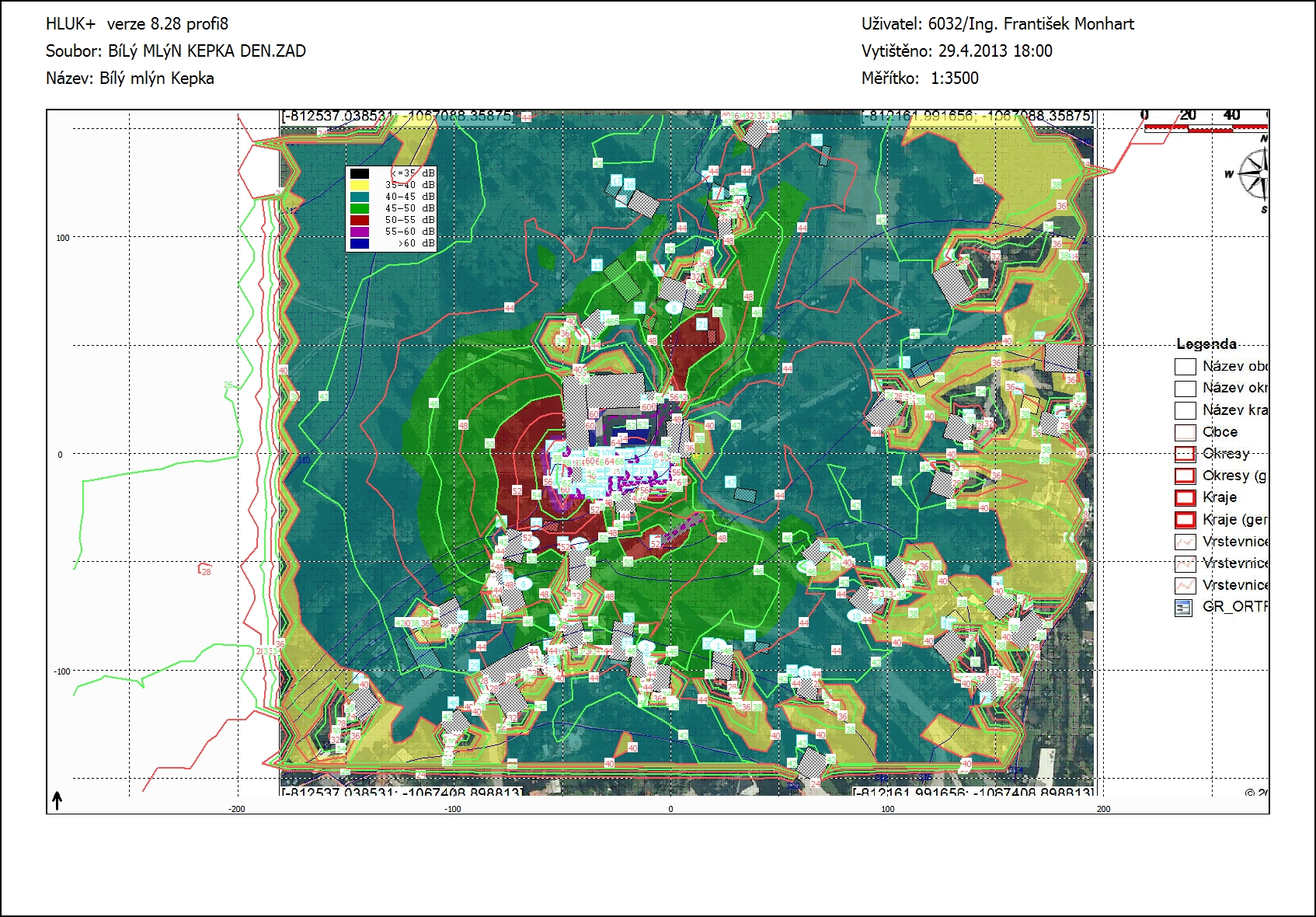Image resolution: width=1316 pixels, height=917 pixels.
Task: Click the Název obc legend box
Action: [x=1185, y=367]
